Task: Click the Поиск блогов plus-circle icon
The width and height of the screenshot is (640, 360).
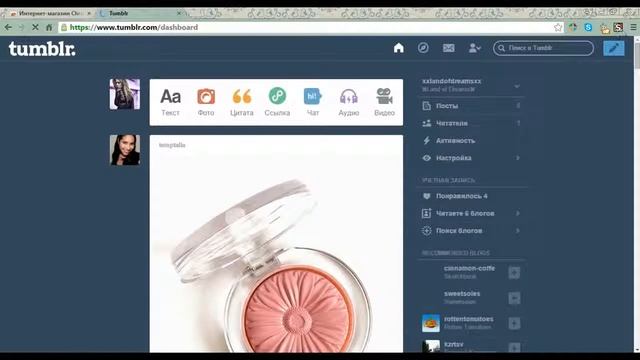Action: tap(427, 231)
